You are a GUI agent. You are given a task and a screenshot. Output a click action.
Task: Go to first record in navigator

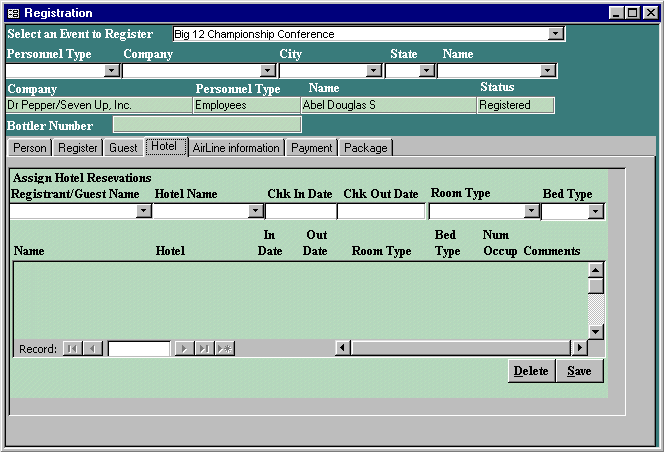72,349
